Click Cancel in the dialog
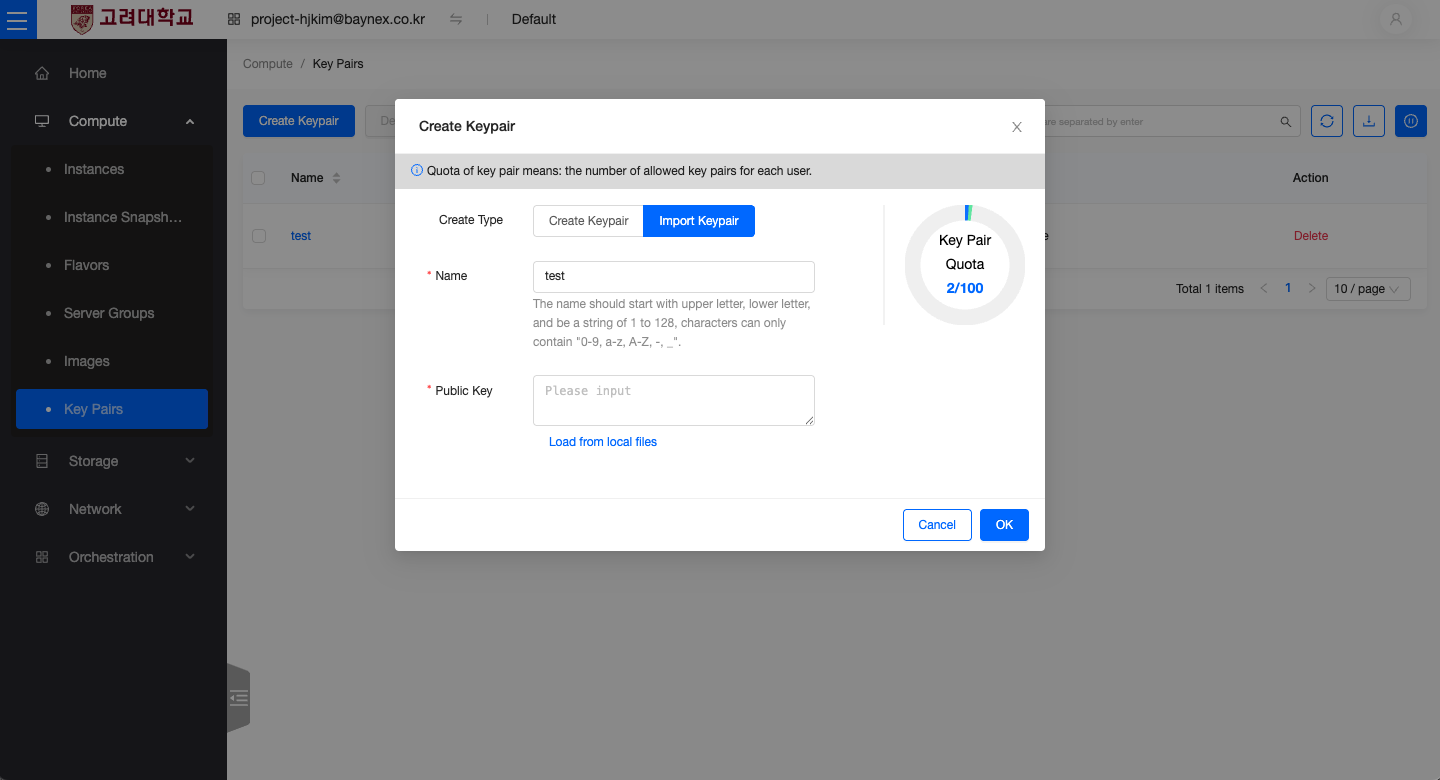Viewport: 1440px width, 780px height. coord(937,525)
